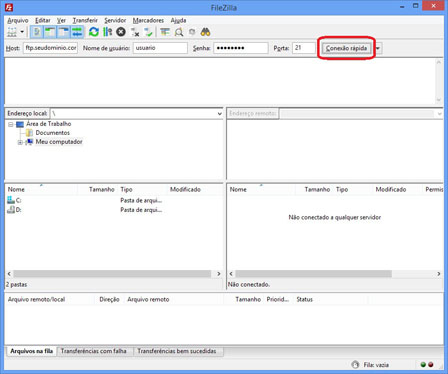This screenshot has height=374, width=448.
Task: Open the Conexão rápida history dropdown
Action: pos(378,48)
